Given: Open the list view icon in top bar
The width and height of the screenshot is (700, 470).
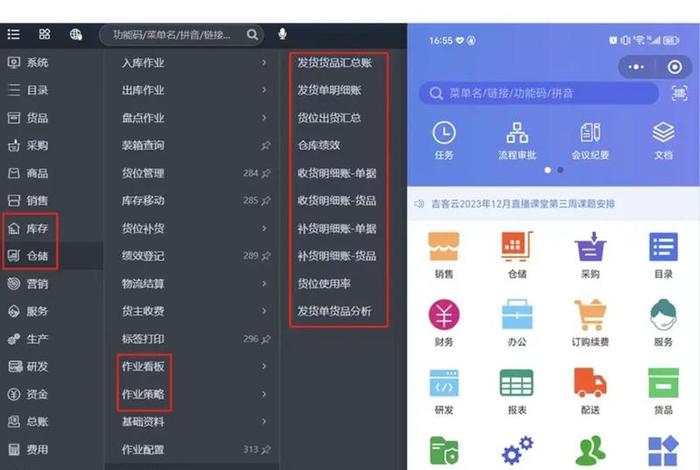Looking at the screenshot, I should (13, 34).
